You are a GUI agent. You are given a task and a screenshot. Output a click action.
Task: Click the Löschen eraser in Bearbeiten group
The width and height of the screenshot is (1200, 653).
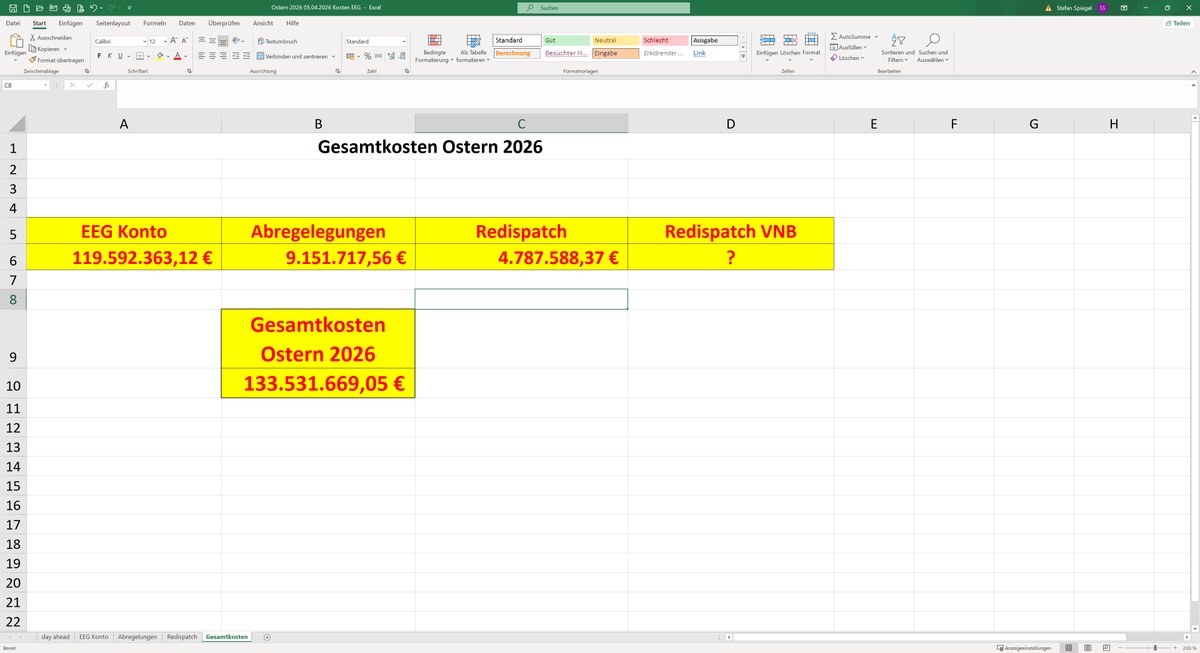(x=847, y=57)
